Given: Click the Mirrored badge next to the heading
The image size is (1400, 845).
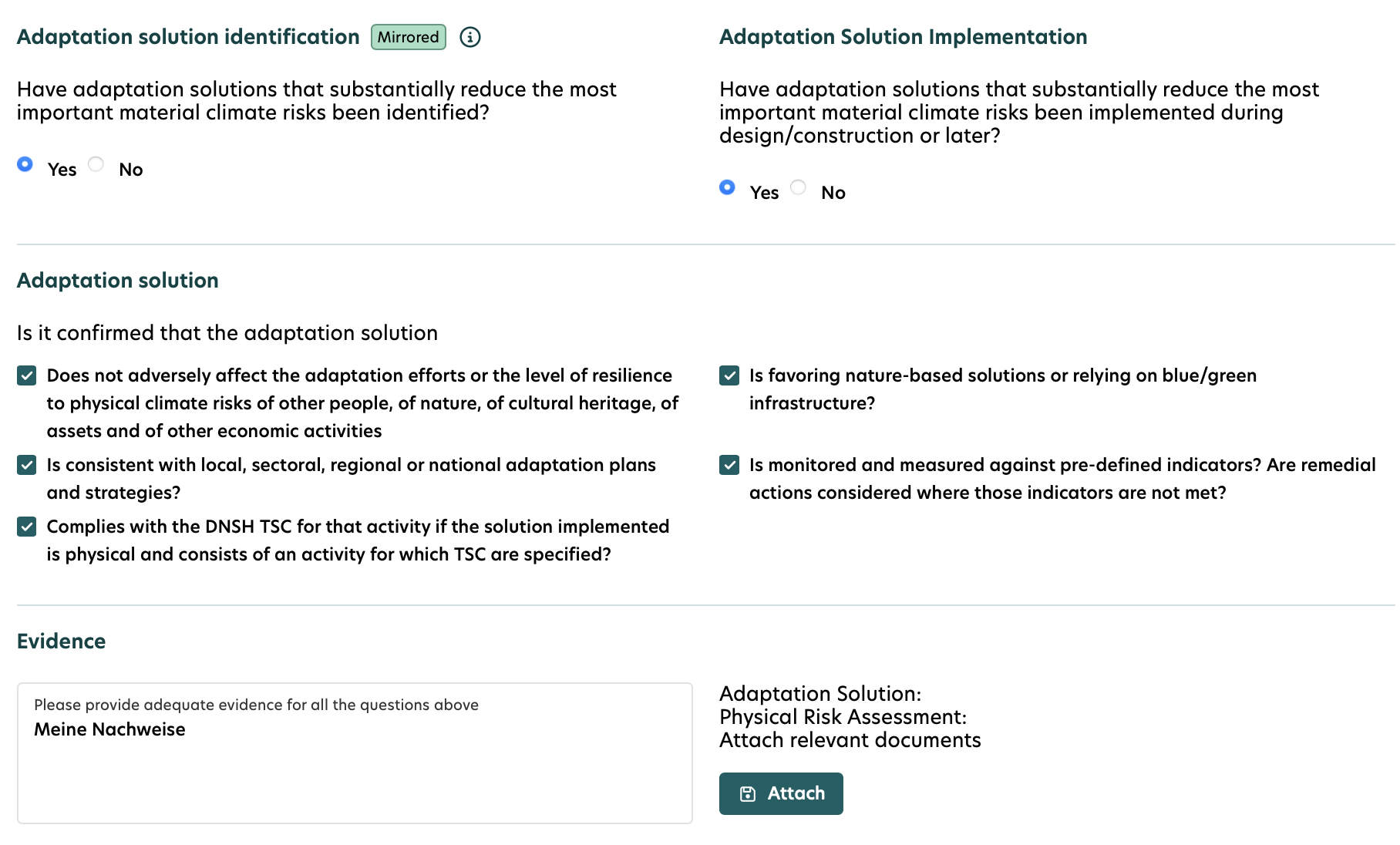Looking at the screenshot, I should coord(408,36).
